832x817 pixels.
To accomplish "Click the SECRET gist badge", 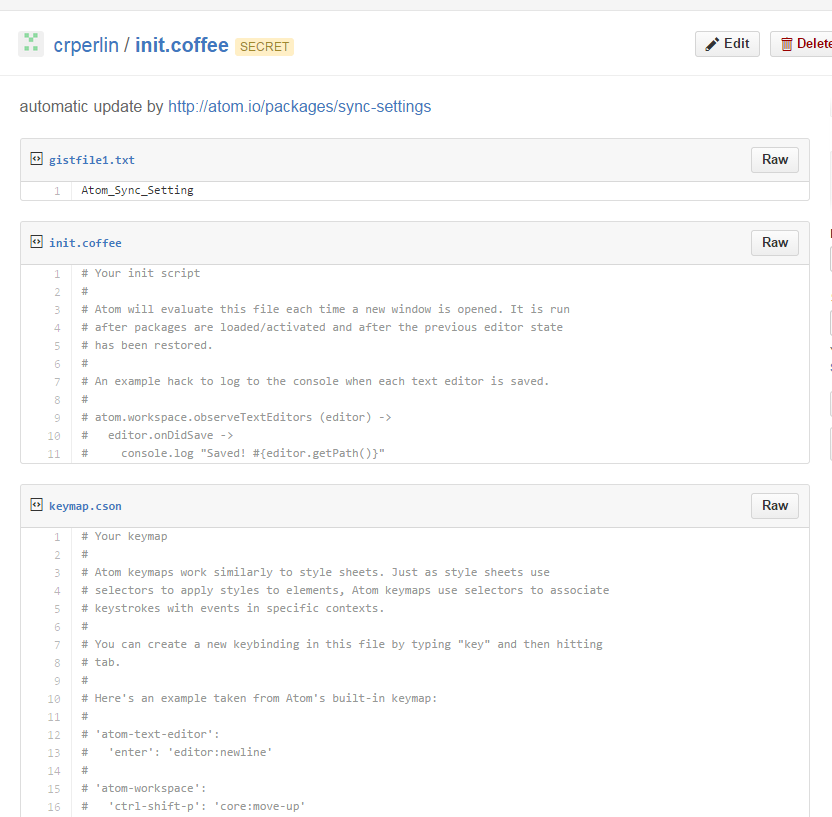I will point(264,46).
